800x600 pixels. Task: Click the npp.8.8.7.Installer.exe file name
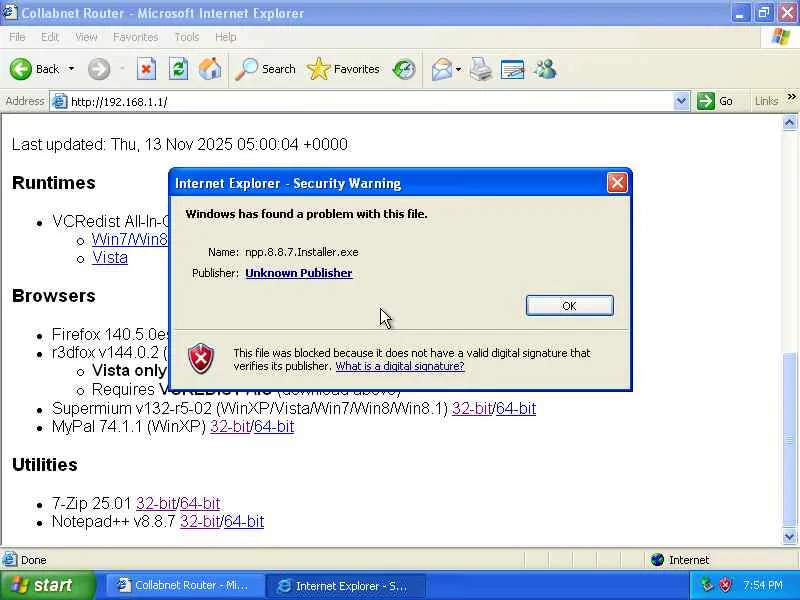click(302, 252)
